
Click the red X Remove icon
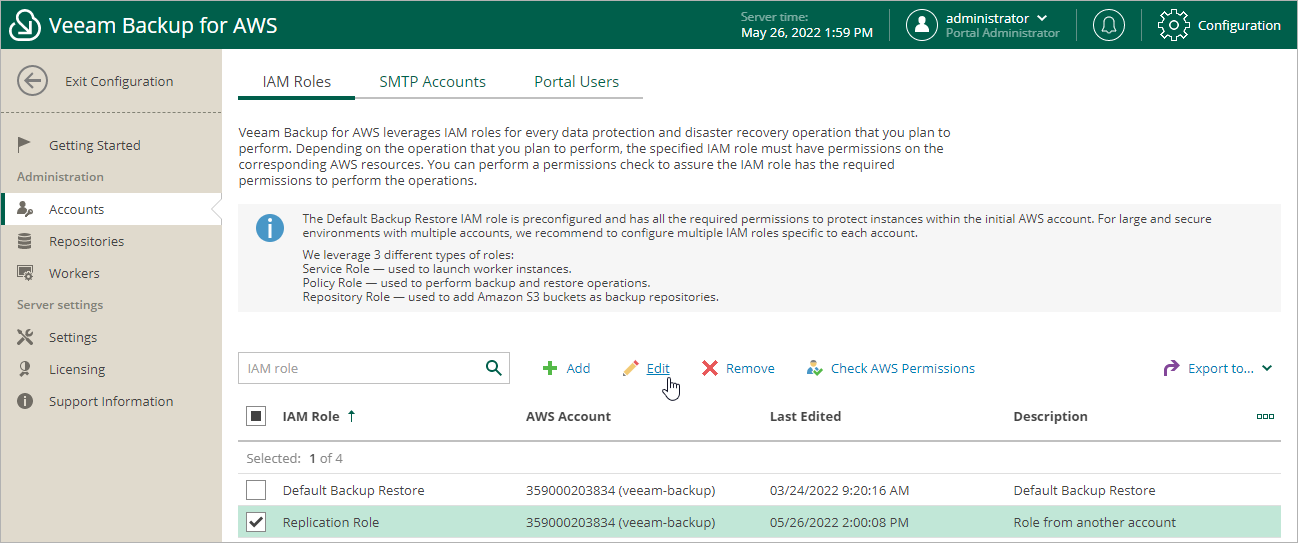tap(710, 369)
